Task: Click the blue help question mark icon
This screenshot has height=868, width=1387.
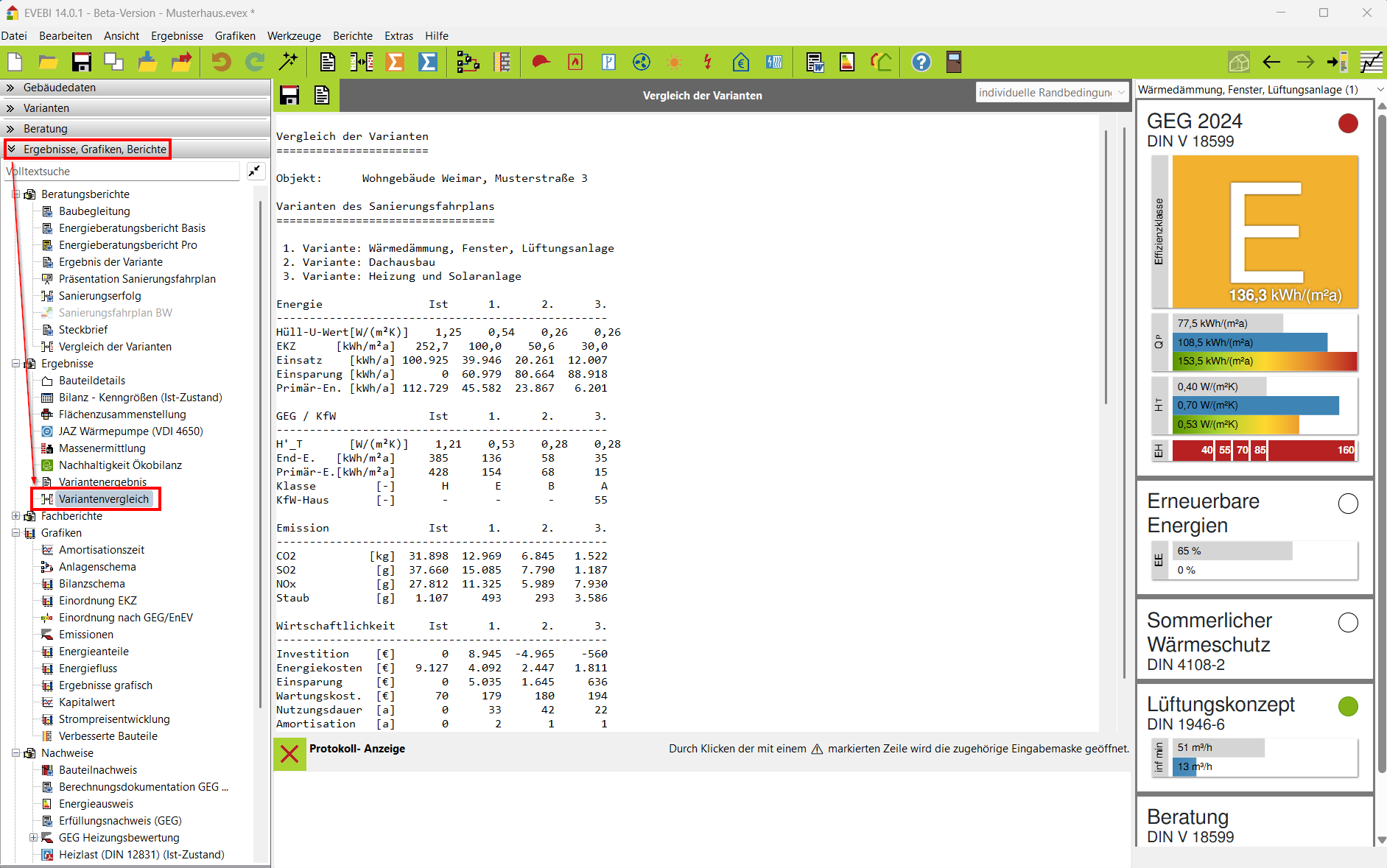Action: (x=921, y=63)
